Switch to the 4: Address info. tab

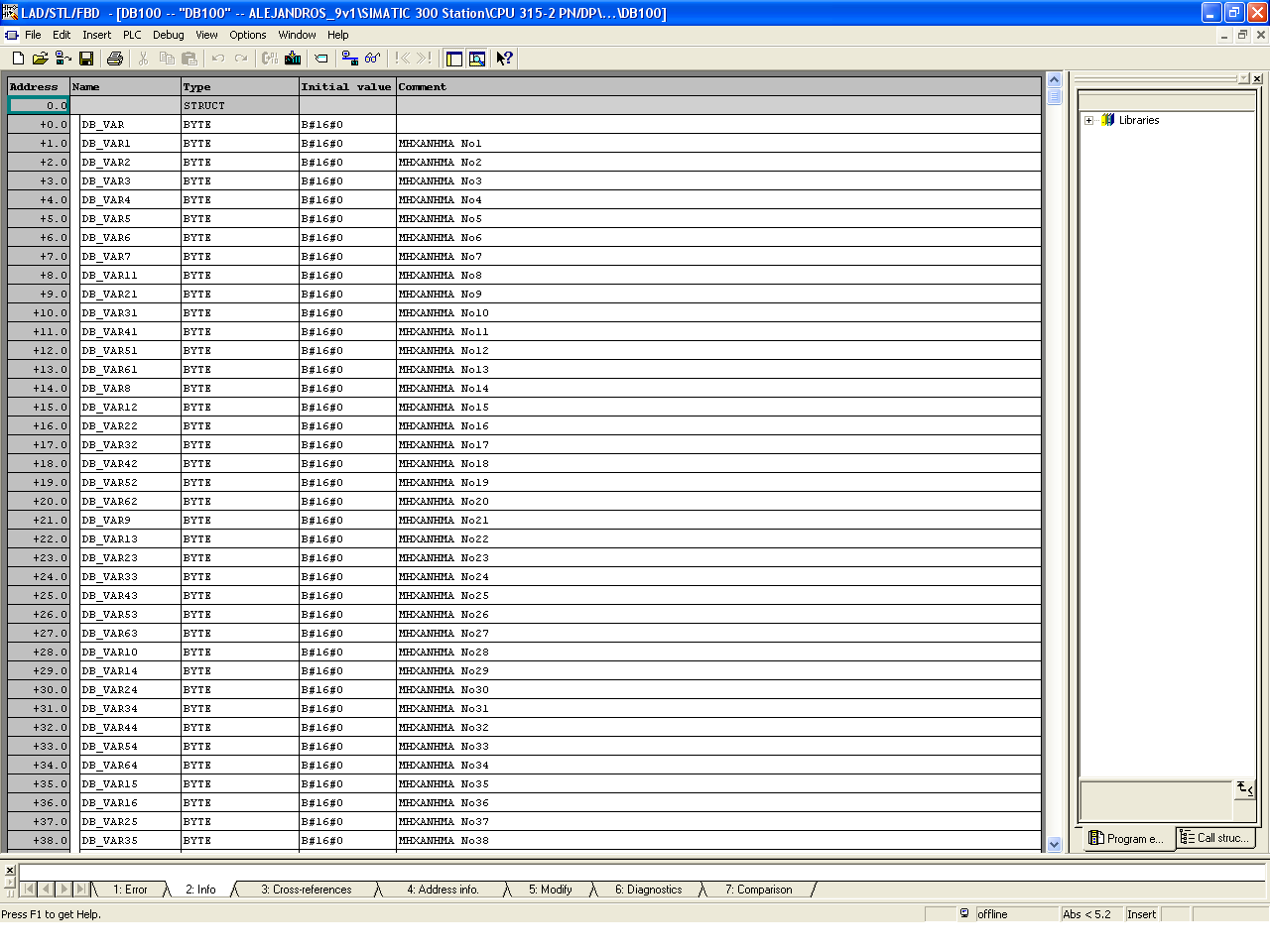pos(443,890)
